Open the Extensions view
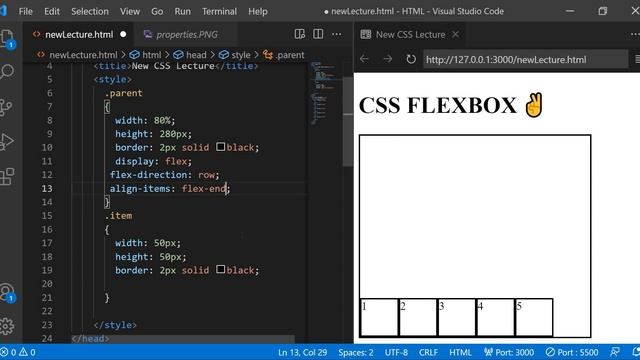The height and width of the screenshot is (360, 640). [x=7, y=177]
